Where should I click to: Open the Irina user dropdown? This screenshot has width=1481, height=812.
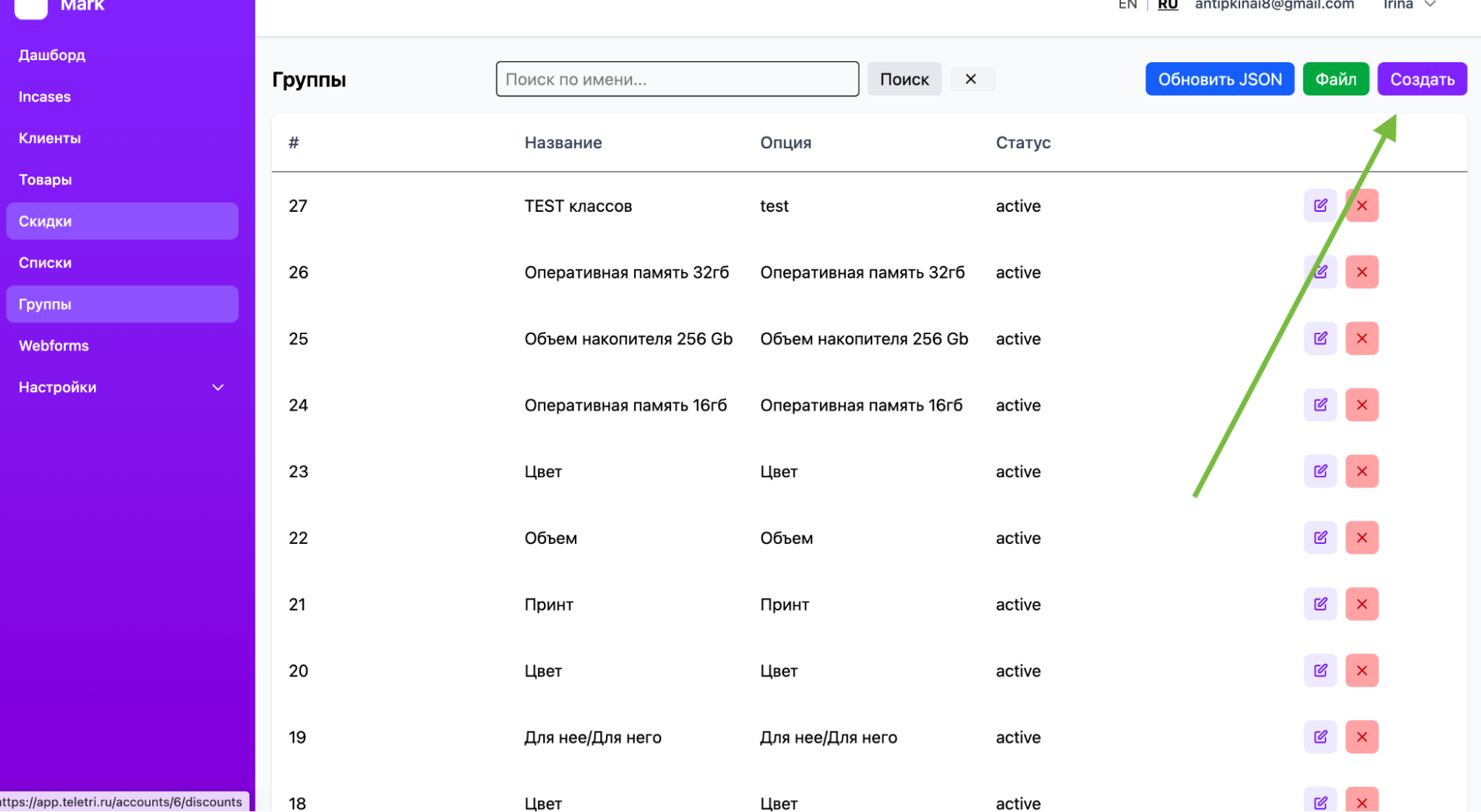click(1410, 5)
